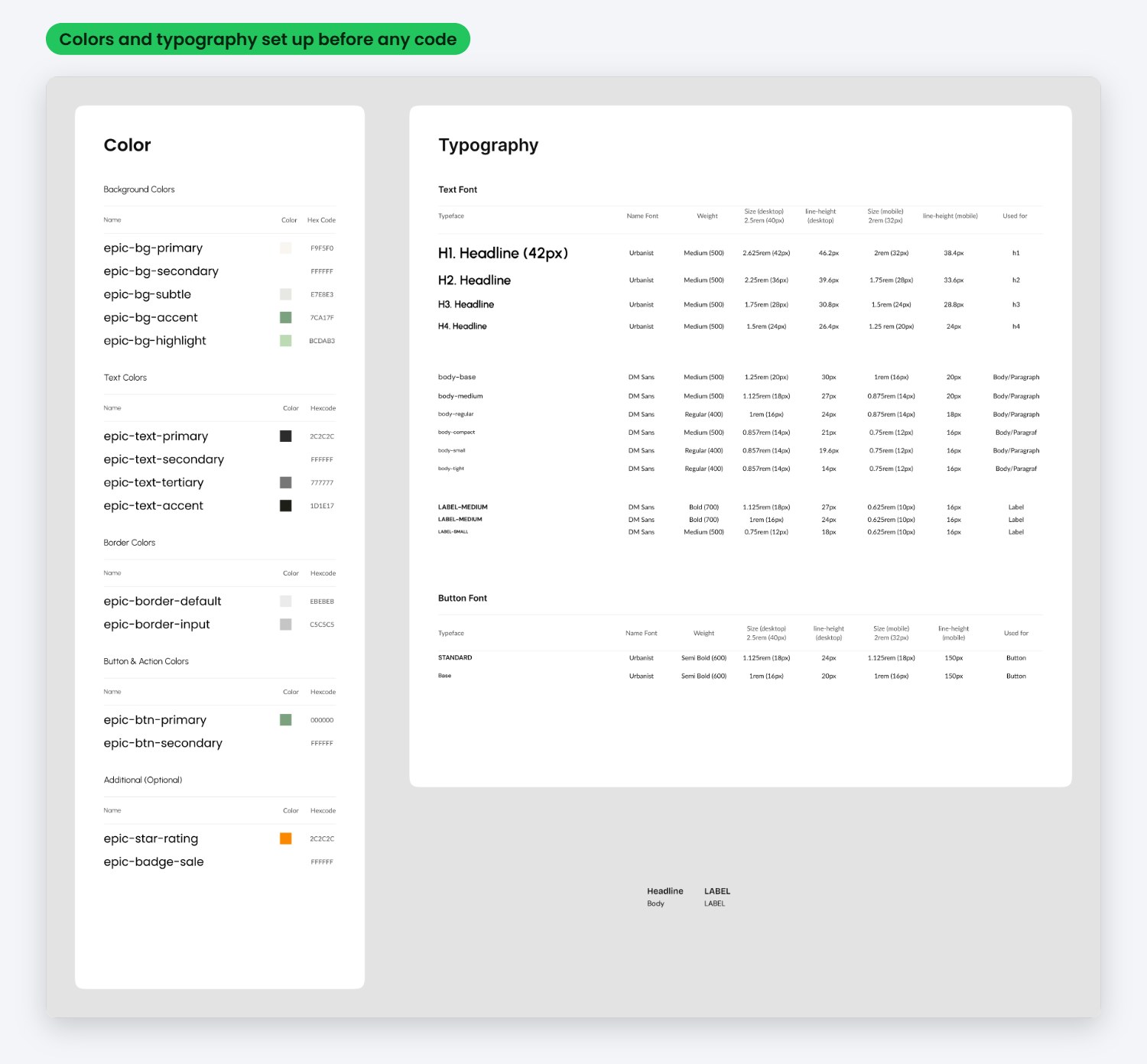Select the "body-tight" typeface row label
This screenshot has width=1147, height=1064.
tap(450, 469)
